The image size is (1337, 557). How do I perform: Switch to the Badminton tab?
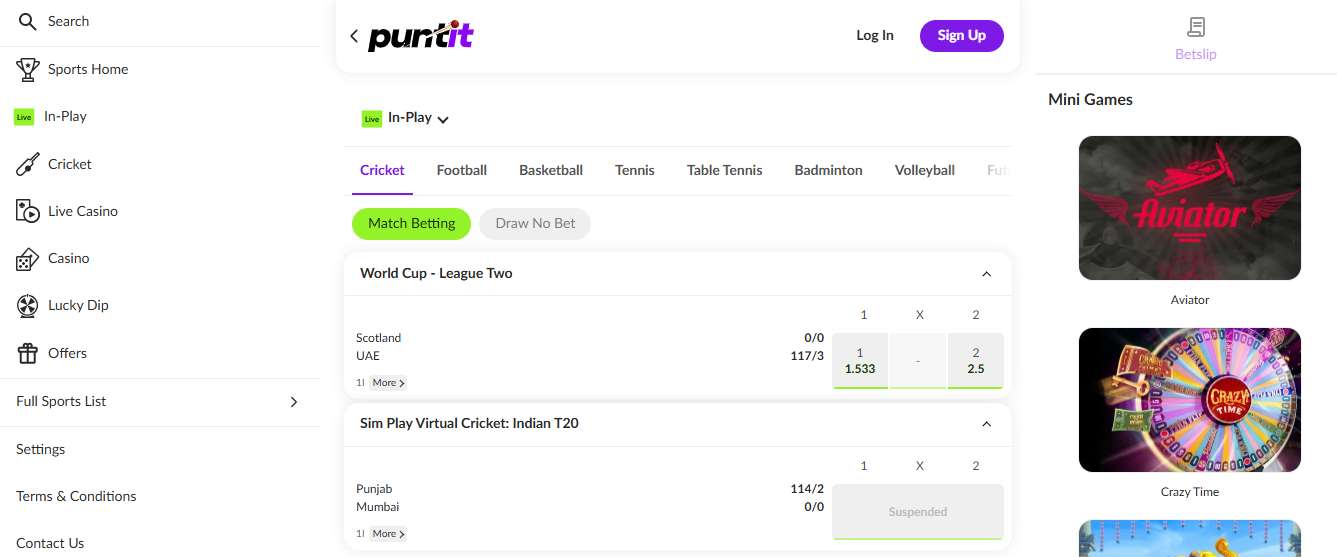[x=828, y=170]
